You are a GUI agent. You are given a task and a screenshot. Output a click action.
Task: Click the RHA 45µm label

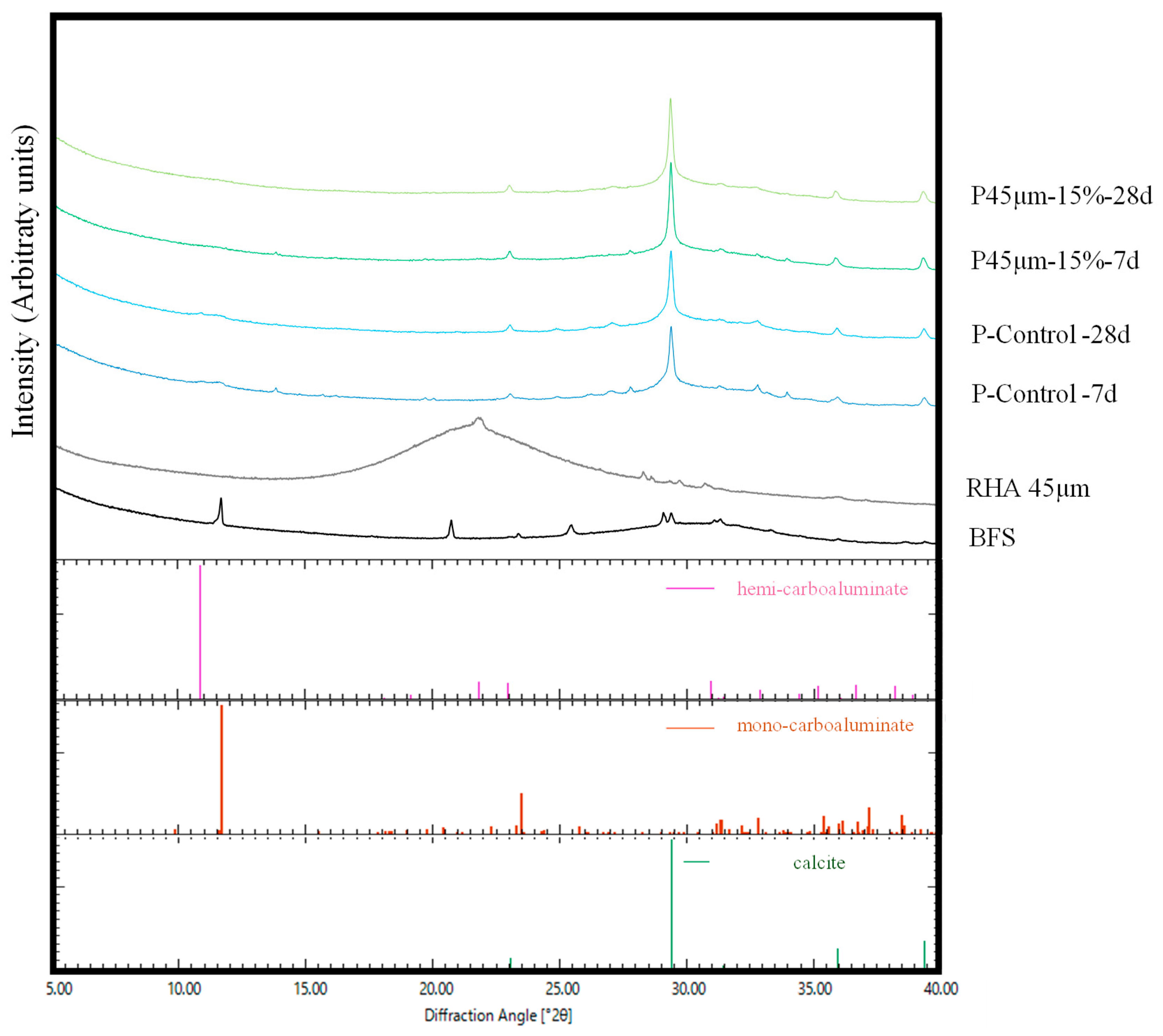1028,488
